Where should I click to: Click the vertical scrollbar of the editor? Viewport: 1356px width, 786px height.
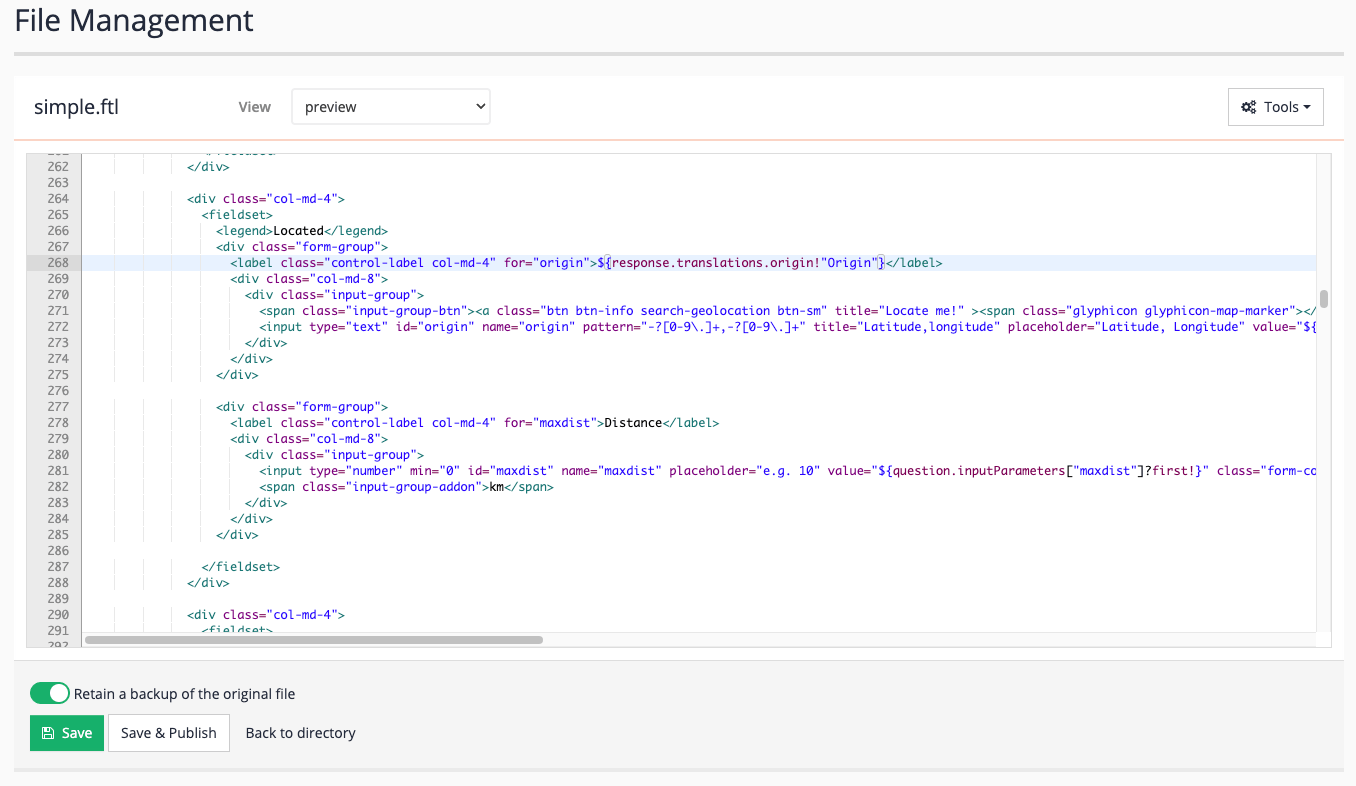pos(1322,298)
